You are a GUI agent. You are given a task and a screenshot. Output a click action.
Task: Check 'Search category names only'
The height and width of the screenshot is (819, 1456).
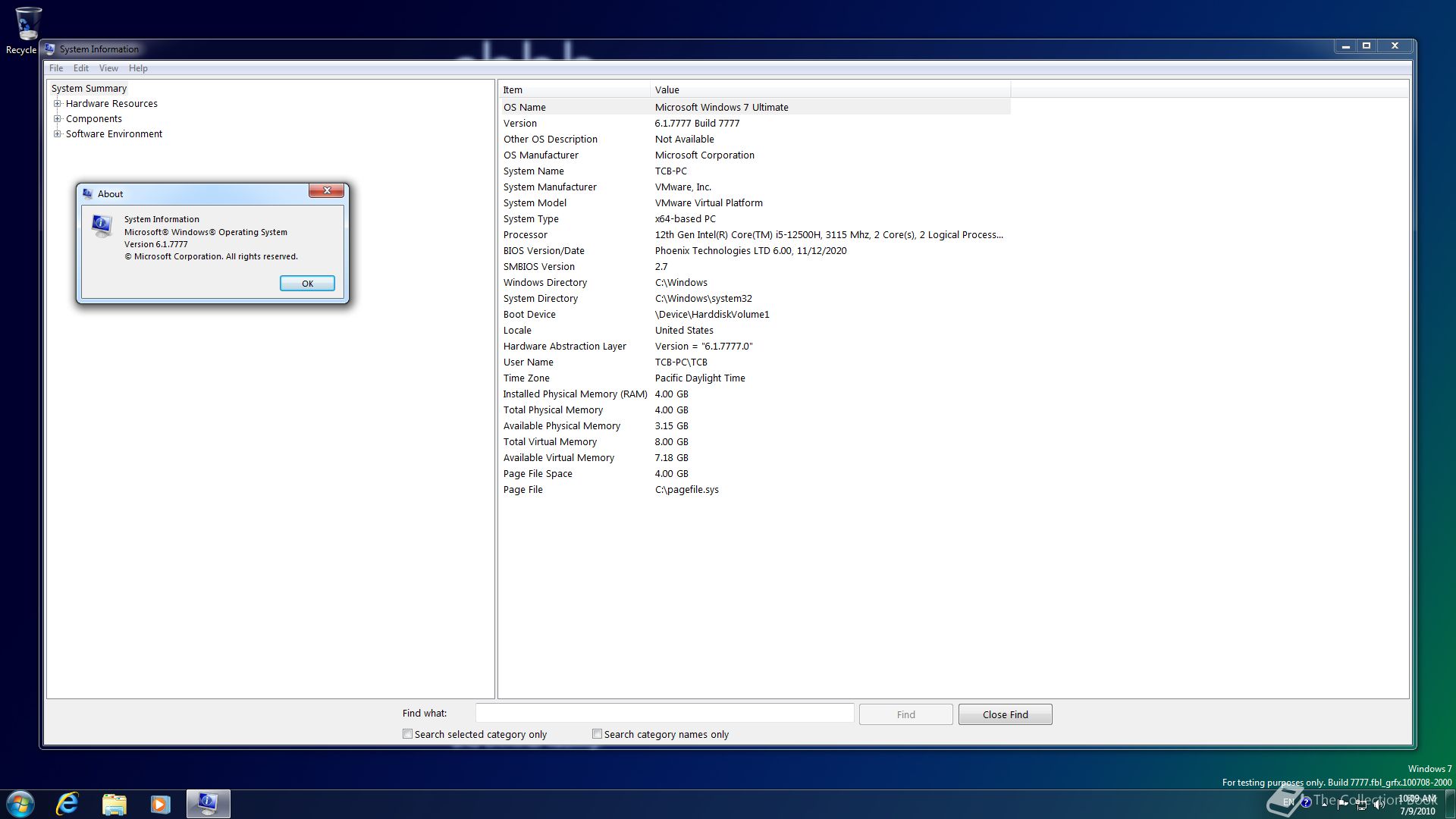tap(598, 734)
